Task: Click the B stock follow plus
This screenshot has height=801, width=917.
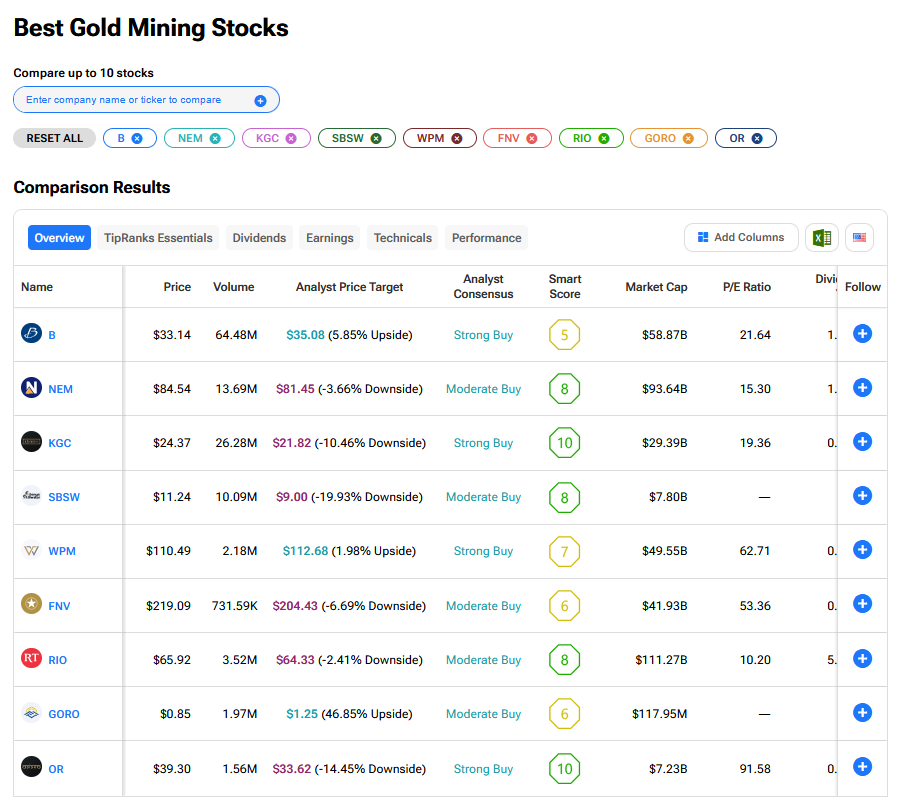Action: 862,334
